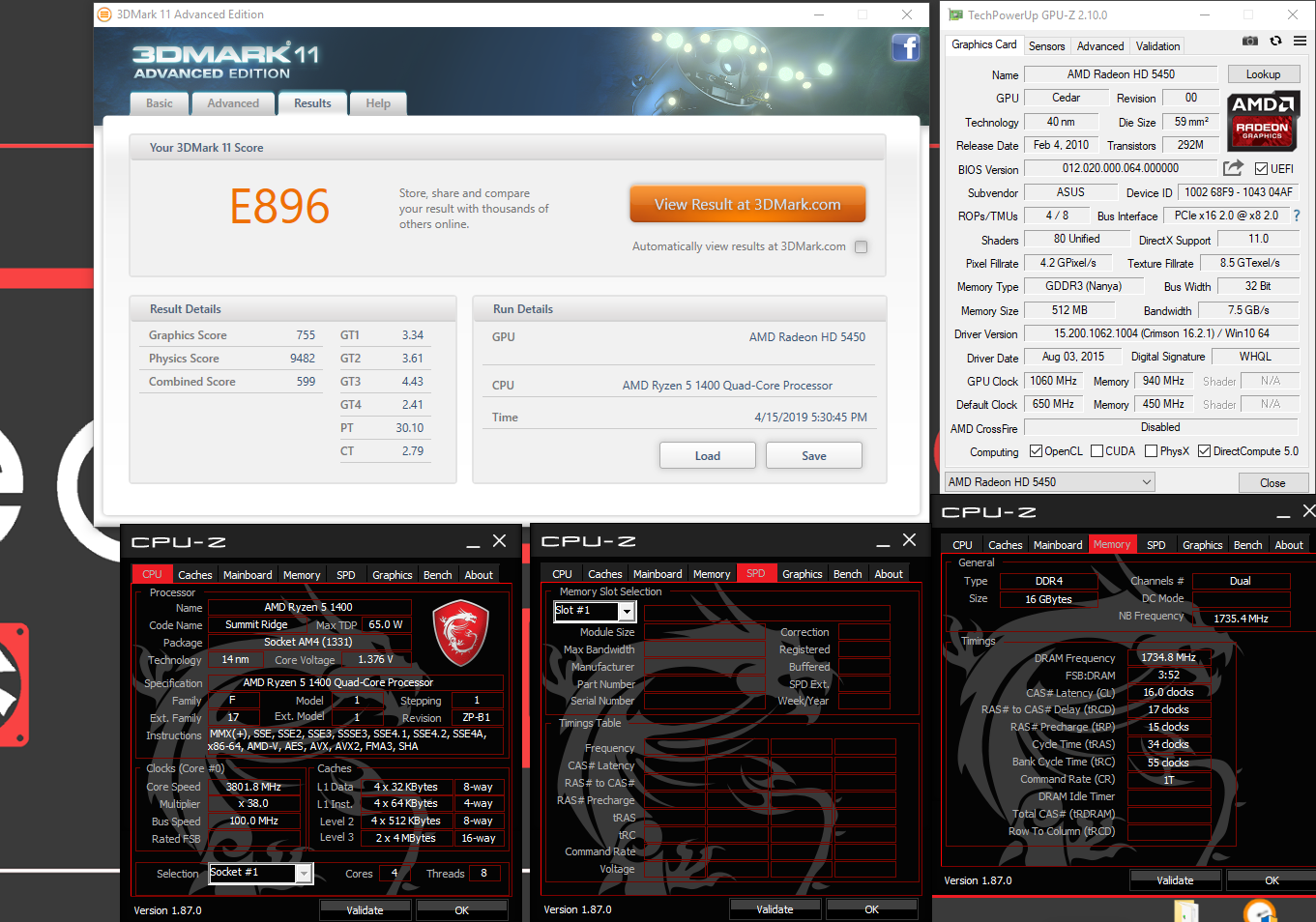
Task: Click the BIOS export share icon
Action: coord(1233,168)
